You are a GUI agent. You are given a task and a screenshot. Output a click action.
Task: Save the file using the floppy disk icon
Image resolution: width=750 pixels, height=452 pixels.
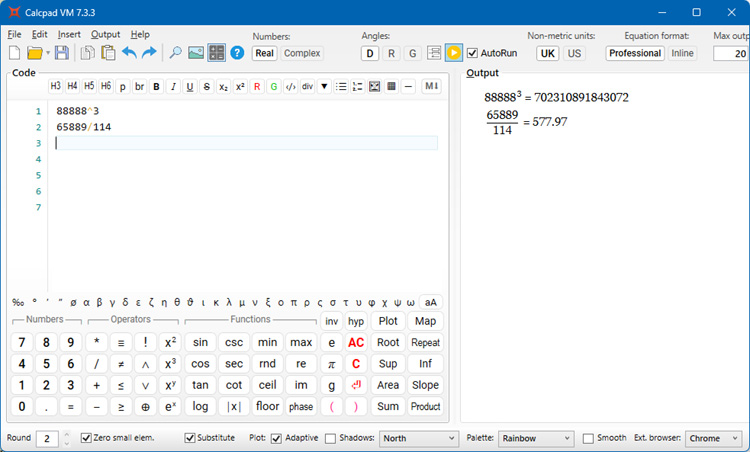pyautogui.click(x=62, y=53)
